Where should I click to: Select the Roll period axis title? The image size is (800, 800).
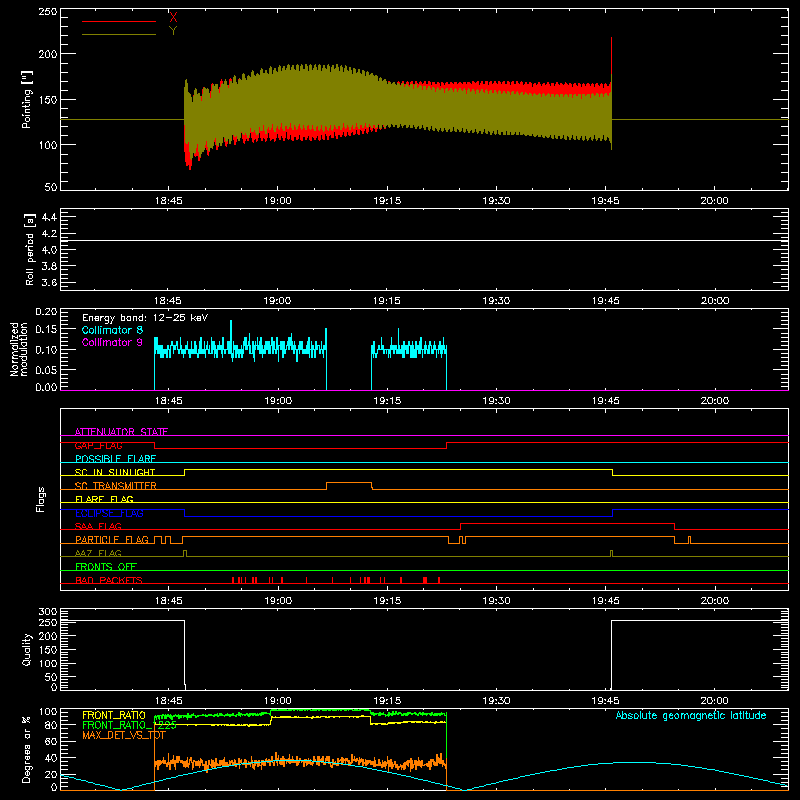(30, 249)
